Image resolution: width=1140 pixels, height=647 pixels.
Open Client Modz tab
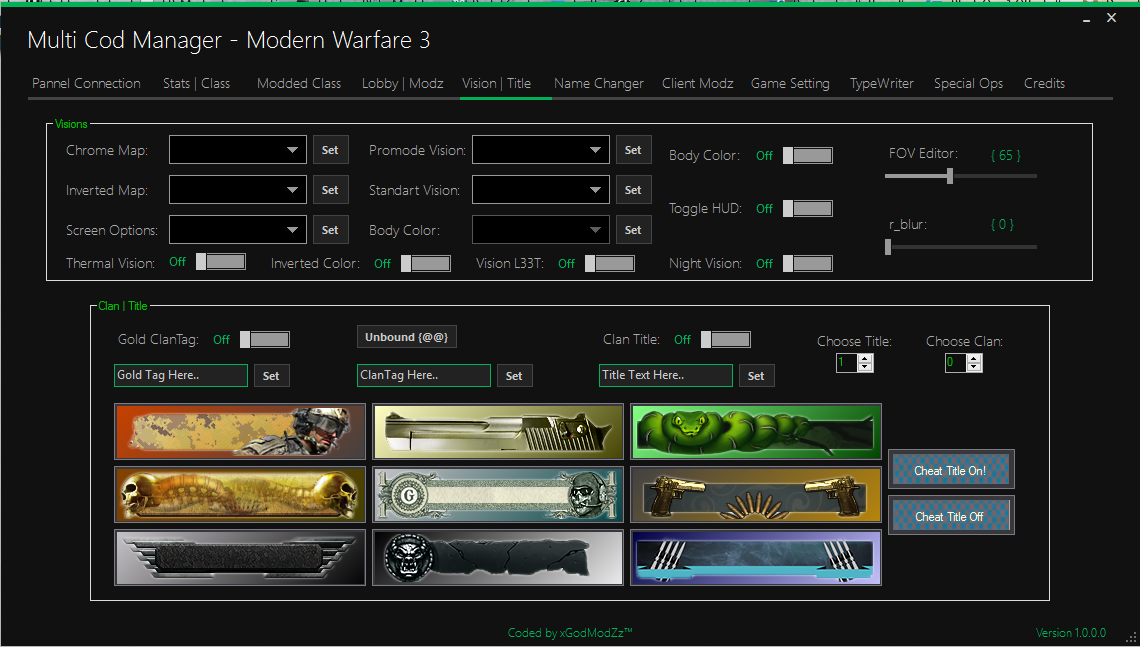[x=697, y=84]
